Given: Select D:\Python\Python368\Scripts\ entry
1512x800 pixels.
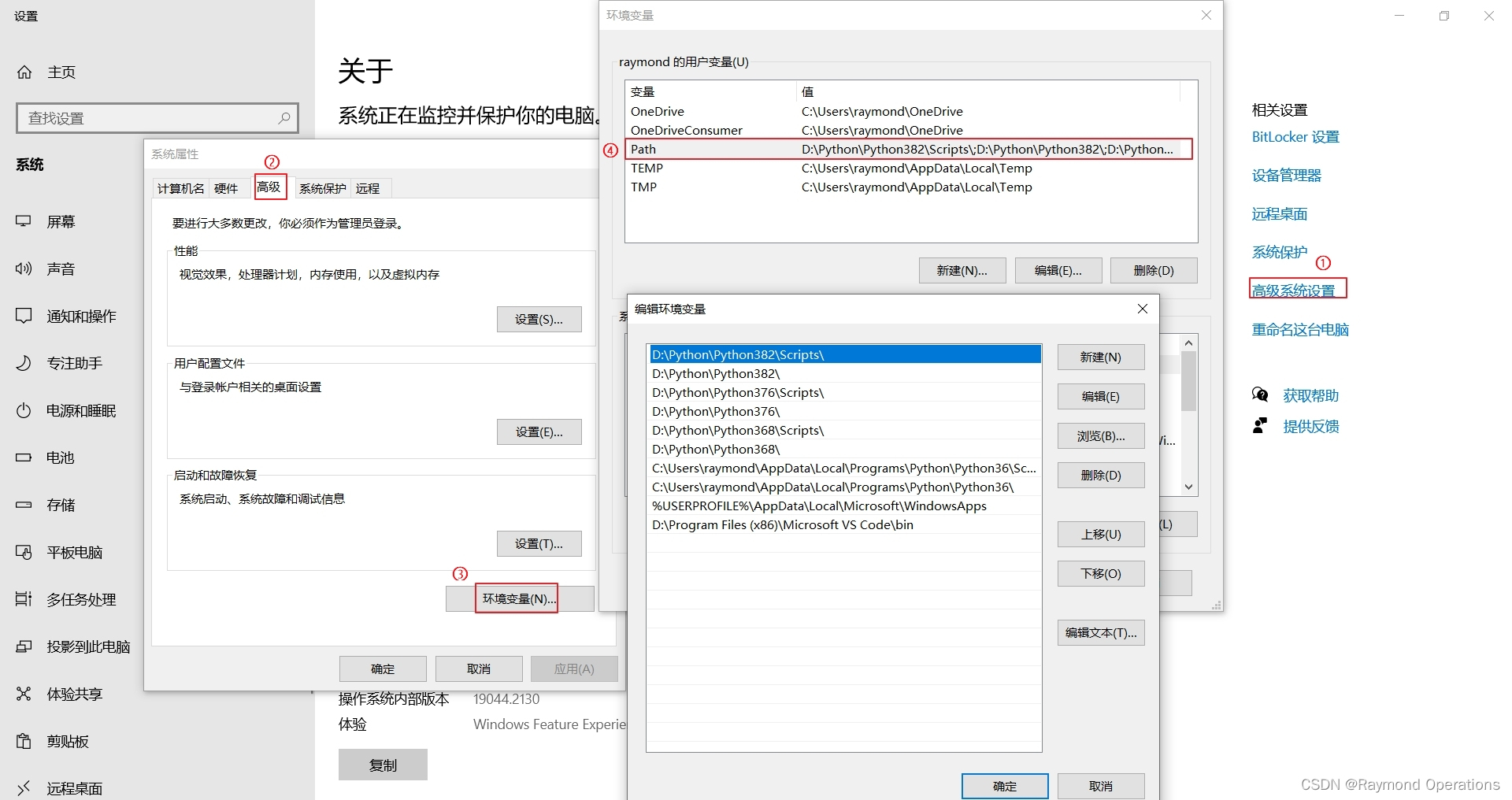Looking at the screenshot, I should pyautogui.click(x=844, y=430).
